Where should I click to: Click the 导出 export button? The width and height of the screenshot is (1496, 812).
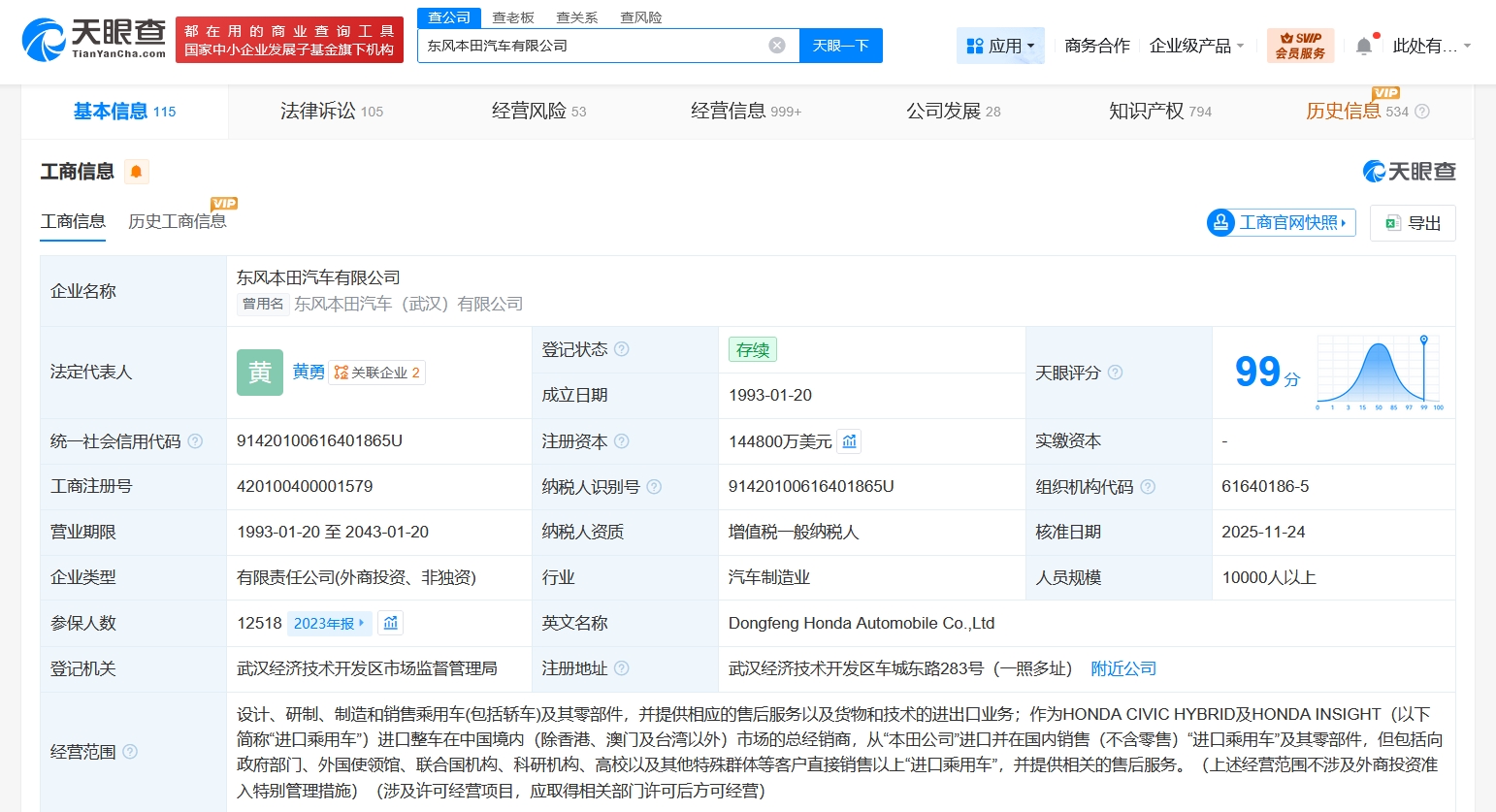coord(1413,223)
